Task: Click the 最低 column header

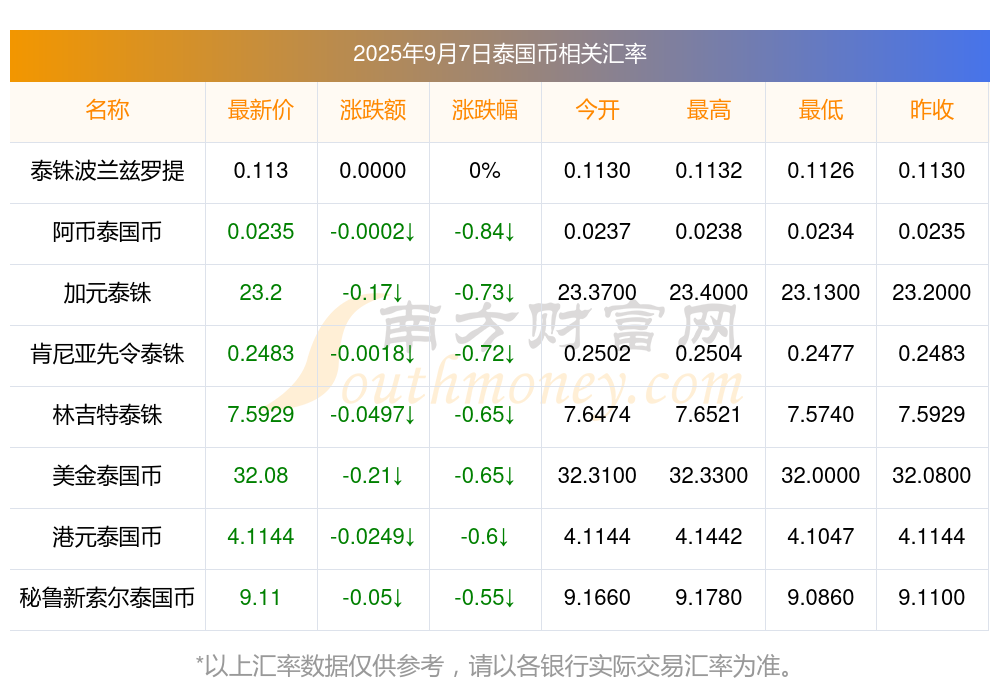Action: (821, 110)
